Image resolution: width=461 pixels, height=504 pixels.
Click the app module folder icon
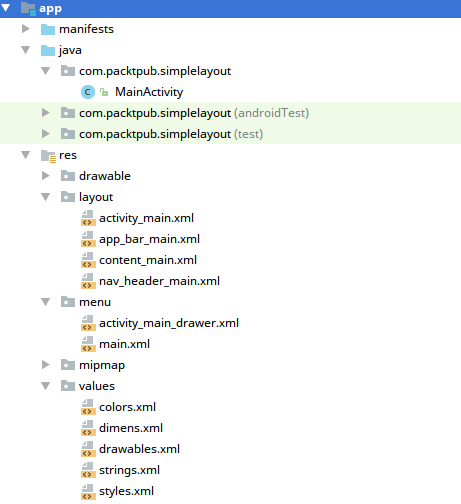[x=28, y=8]
